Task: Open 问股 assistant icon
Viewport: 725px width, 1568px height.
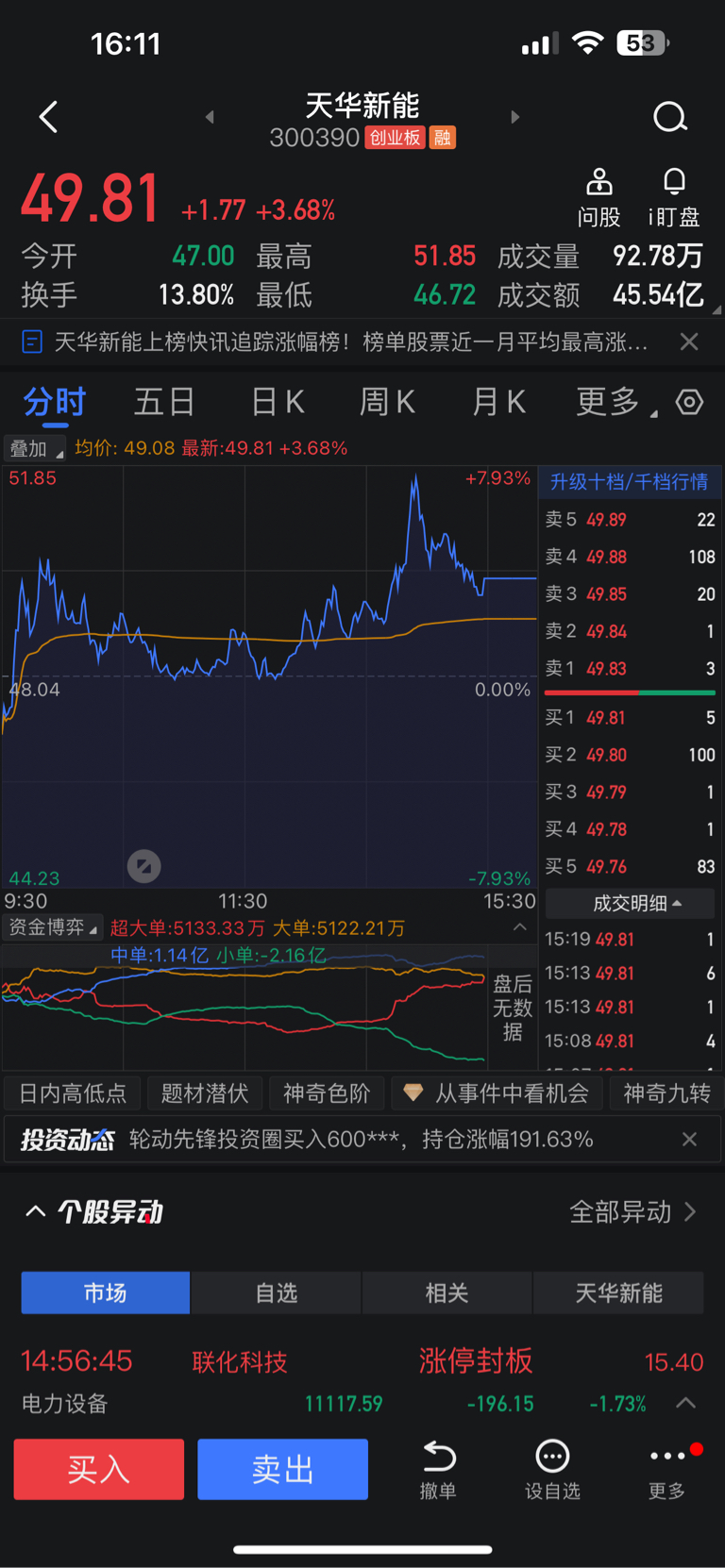Action: coord(599,198)
